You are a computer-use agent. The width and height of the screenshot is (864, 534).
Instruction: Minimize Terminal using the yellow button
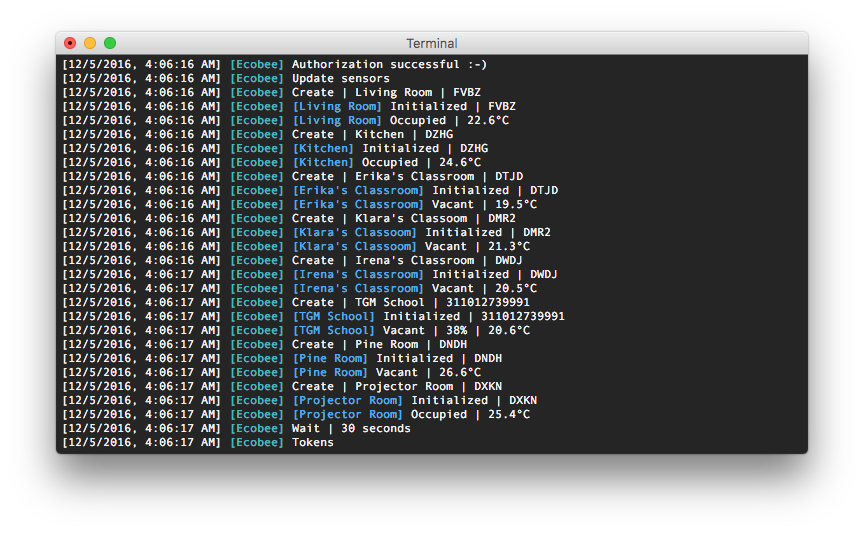tap(90, 43)
